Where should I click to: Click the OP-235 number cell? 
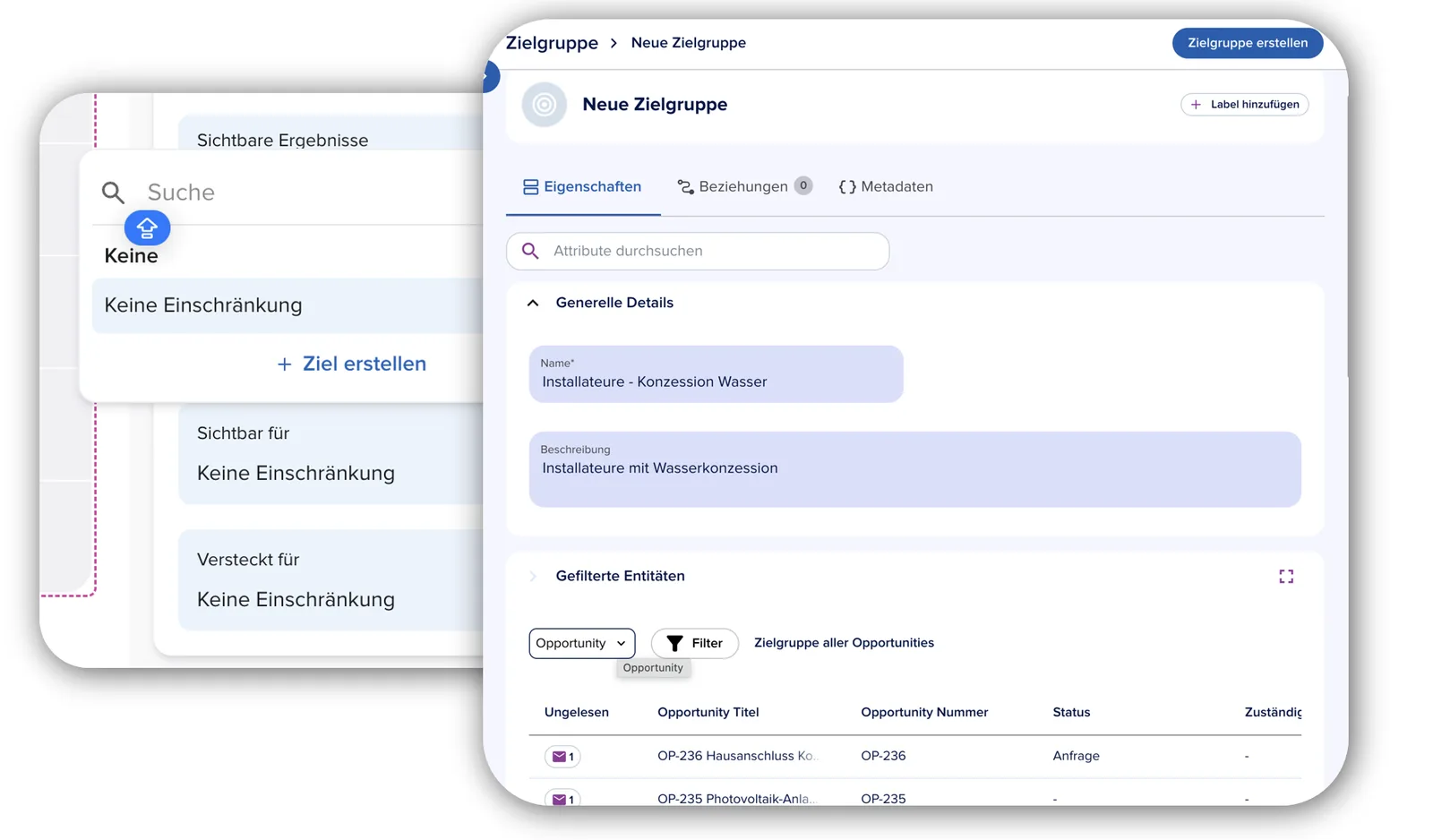[883, 798]
